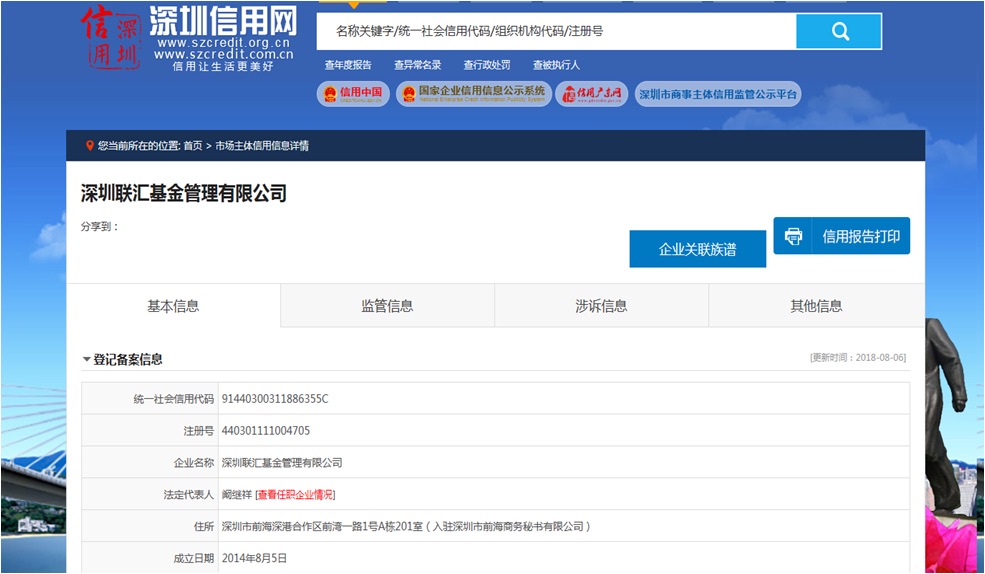This screenshot has height=574, width=985.
Task: Click the 企业名称 row label
Action: (193, 463)
